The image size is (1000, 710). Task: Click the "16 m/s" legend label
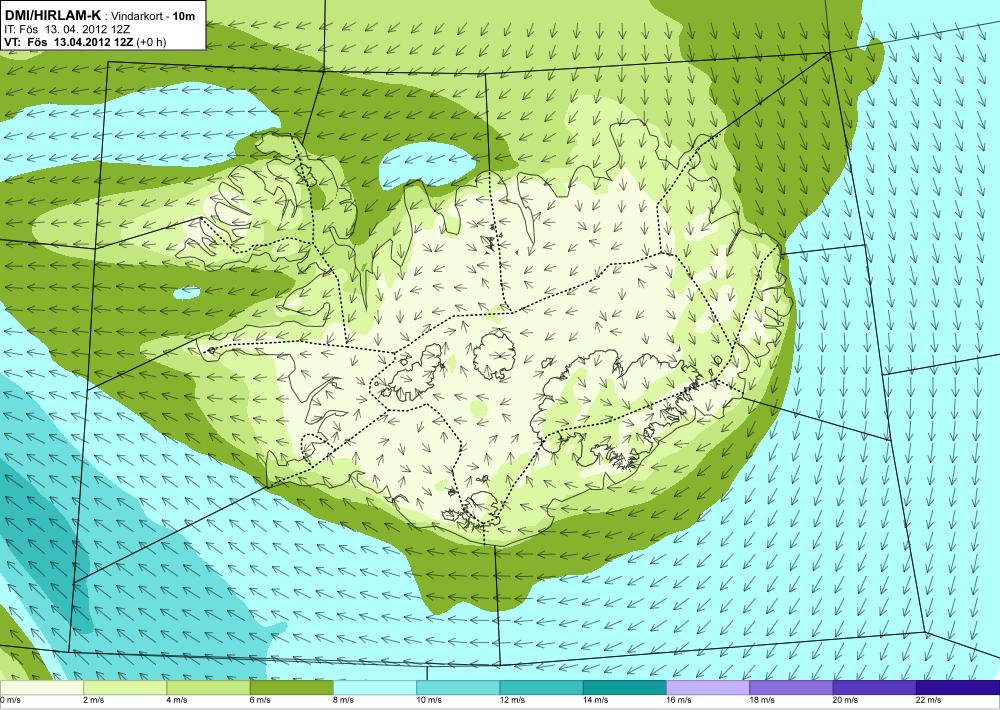(x=679, y=700)
